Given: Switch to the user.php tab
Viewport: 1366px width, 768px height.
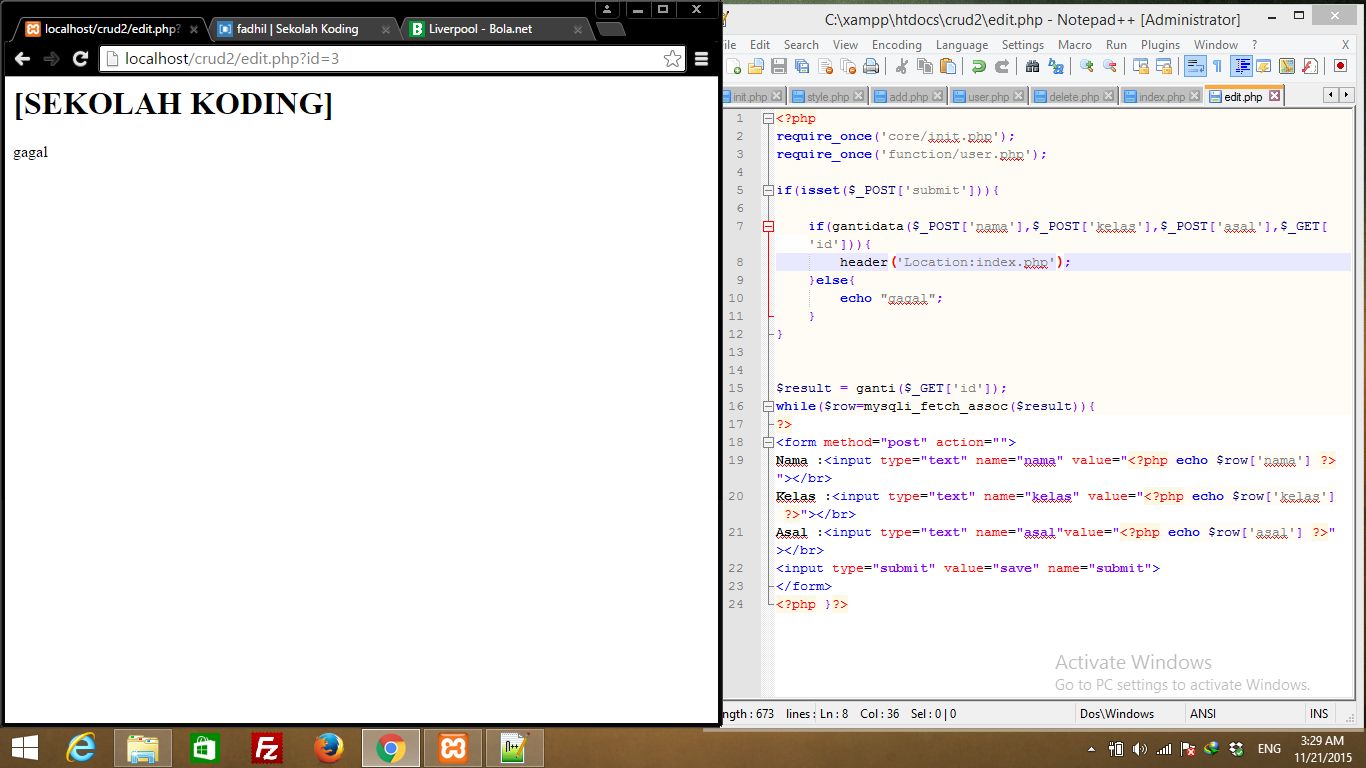Looking at the screenshot, I should click(x=987, y=97).
